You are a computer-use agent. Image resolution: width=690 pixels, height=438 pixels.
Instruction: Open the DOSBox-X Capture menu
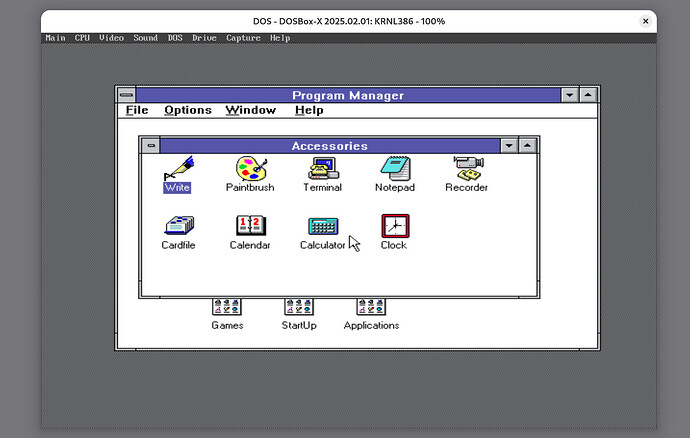pyautogui.click(x=243, y=38)
